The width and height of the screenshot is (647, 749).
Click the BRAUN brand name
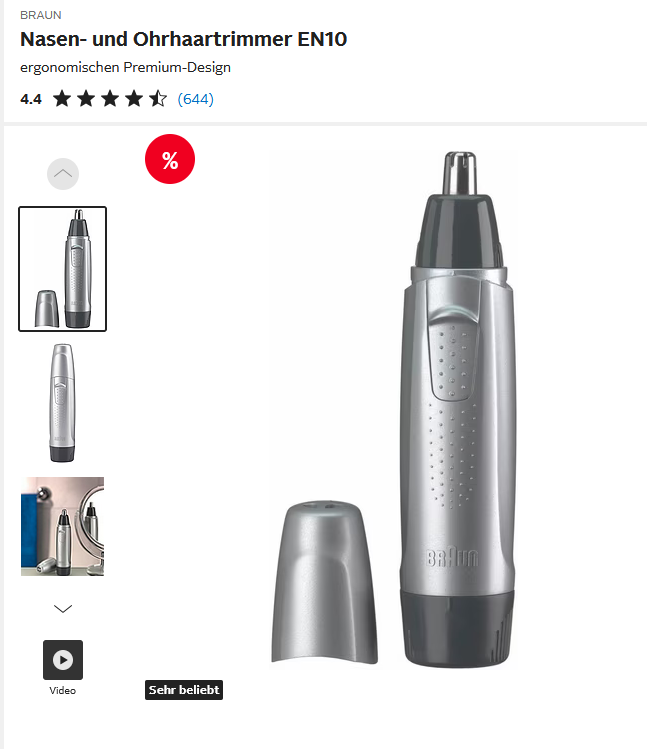pyautogui.click(x=41, y=15)
